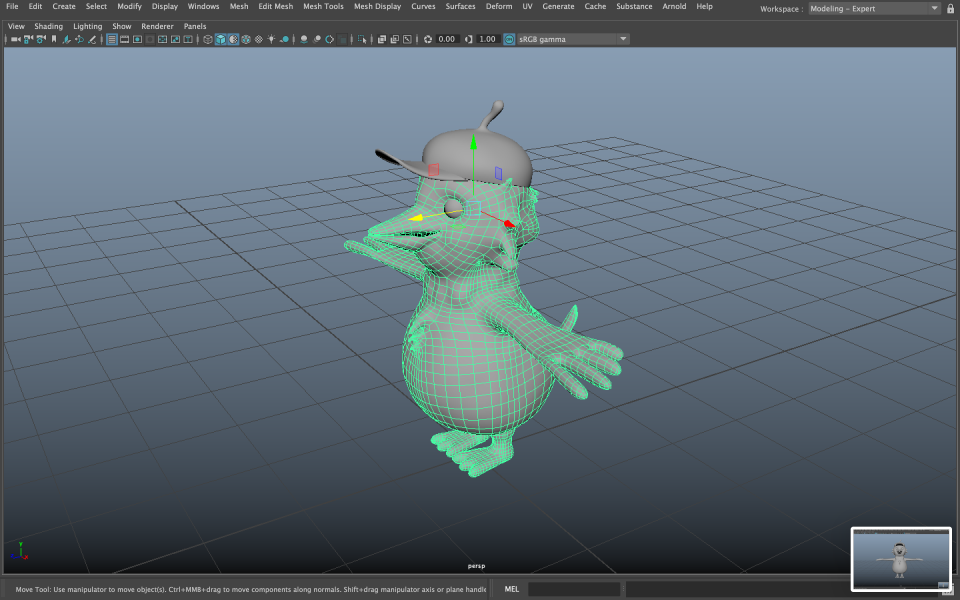The width and height of the screenshot is (960, 600).
Task: Click the Motion Blur icon
Action: [317, 39]
